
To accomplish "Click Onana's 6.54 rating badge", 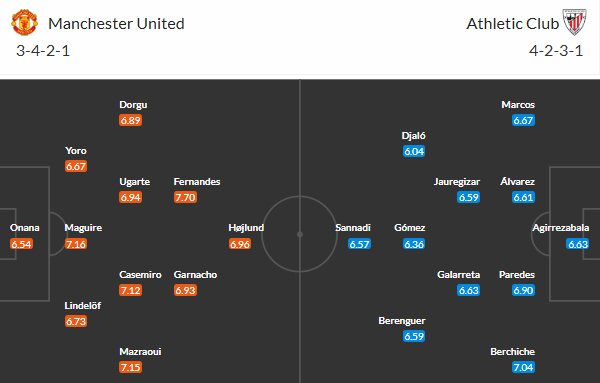I will [x=21, y=244].
